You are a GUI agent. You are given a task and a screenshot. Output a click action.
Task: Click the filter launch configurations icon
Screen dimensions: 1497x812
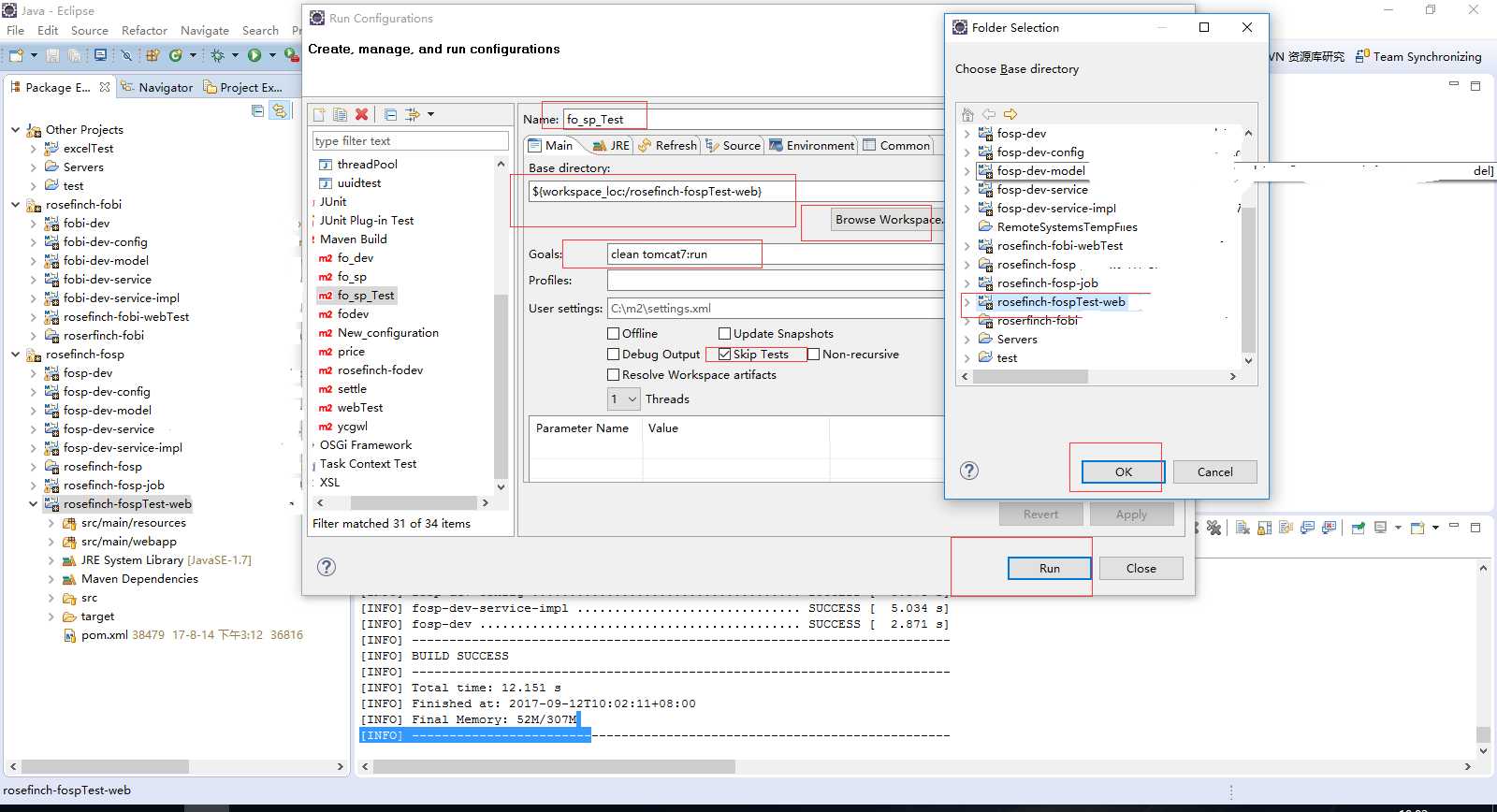[x=413, y=114]
